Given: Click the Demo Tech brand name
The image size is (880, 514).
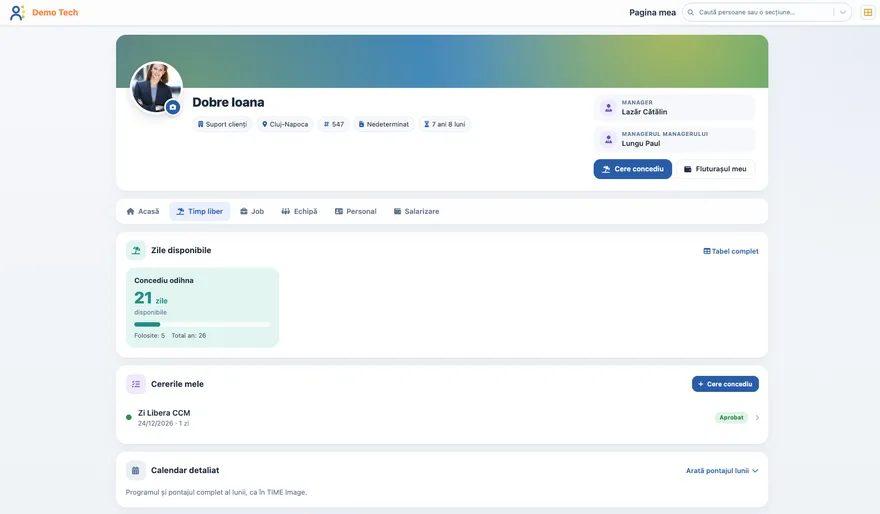Looking at the screenshot, I should click(55, 12).
